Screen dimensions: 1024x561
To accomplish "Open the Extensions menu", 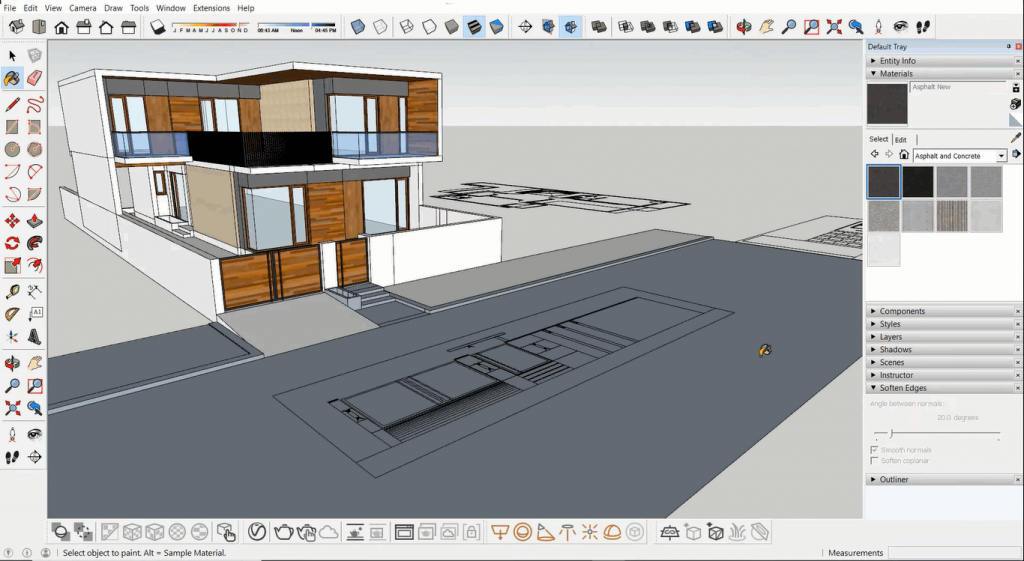I will coord(211,8).
